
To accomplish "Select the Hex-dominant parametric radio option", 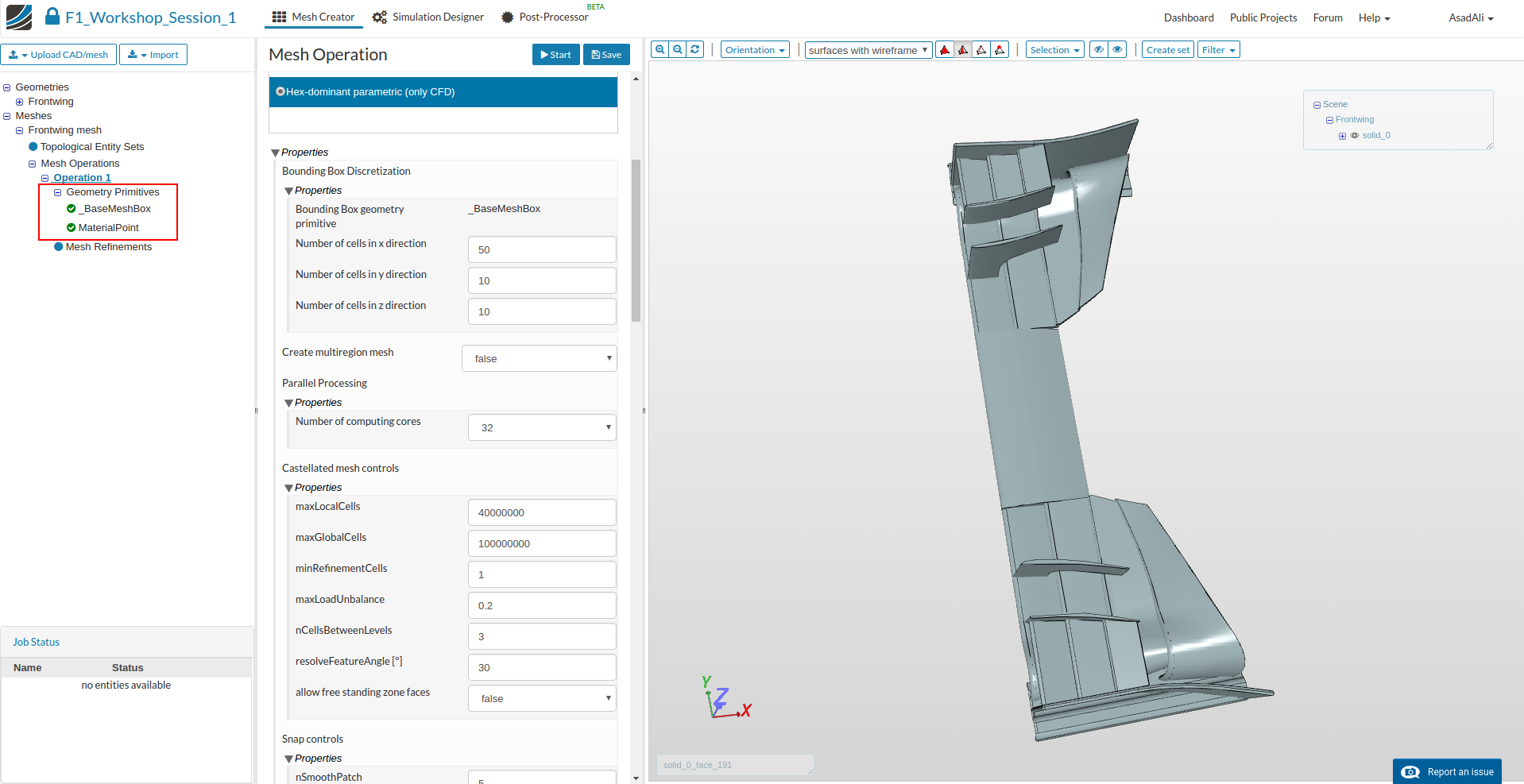I will point(280,92).
